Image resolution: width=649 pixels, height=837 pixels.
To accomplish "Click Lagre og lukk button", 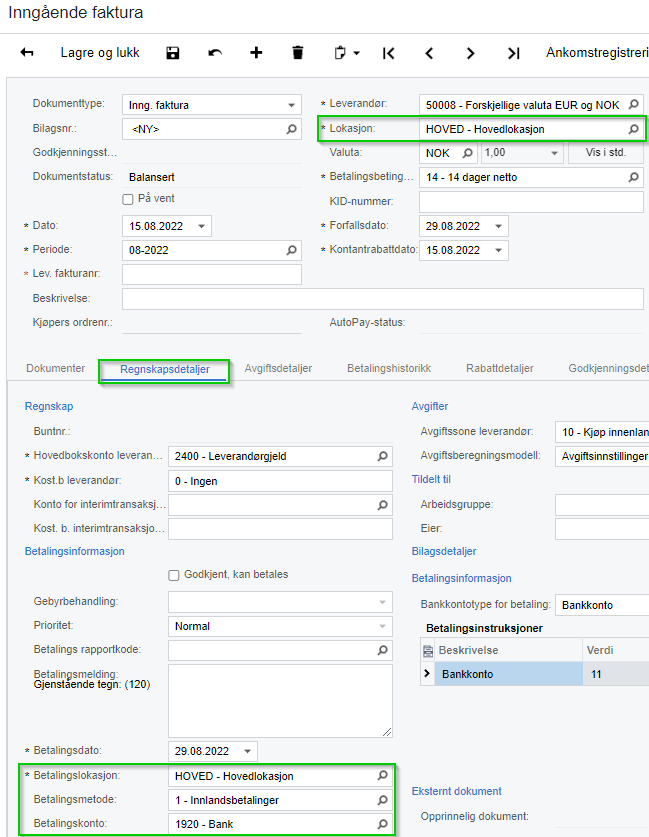I will click(100, 53).
